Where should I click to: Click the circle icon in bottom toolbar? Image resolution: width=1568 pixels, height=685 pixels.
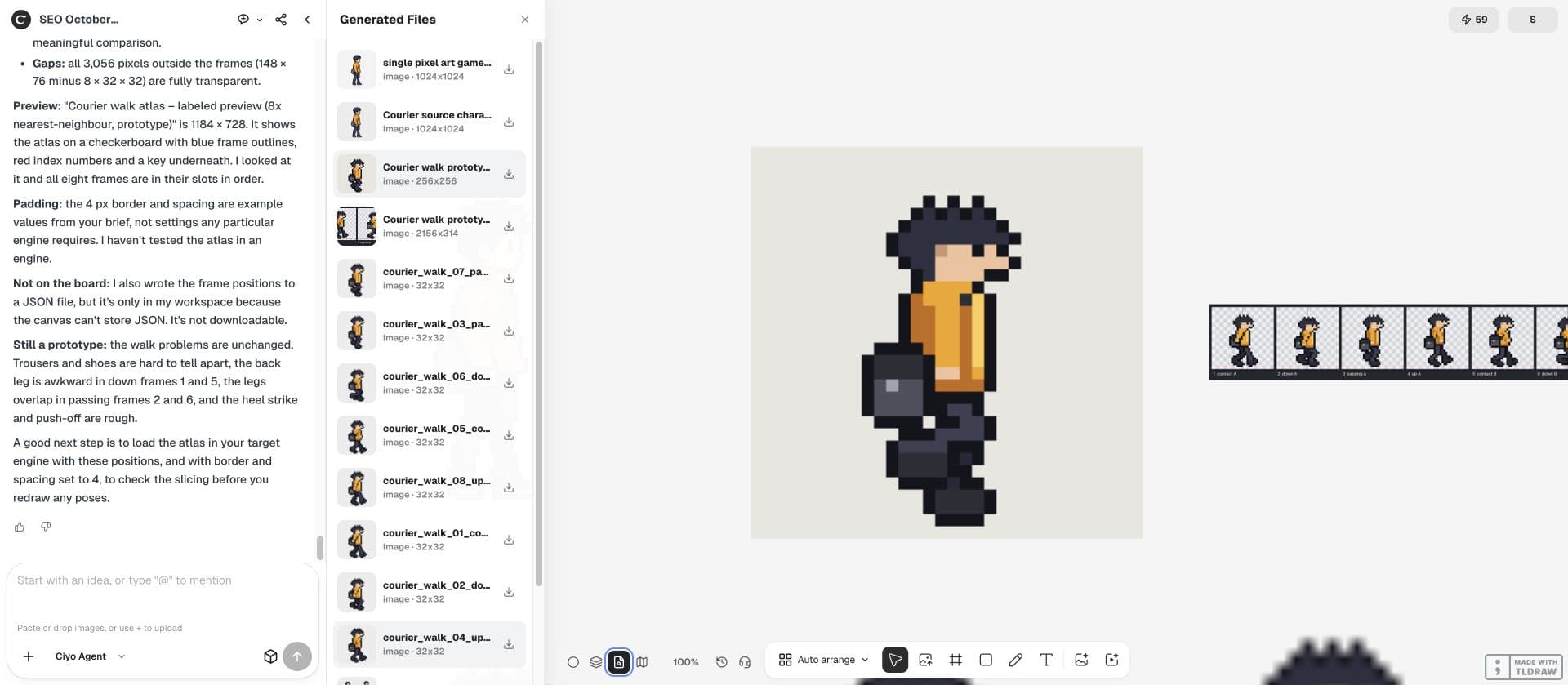pyautogui.click(x=573, y=661)
